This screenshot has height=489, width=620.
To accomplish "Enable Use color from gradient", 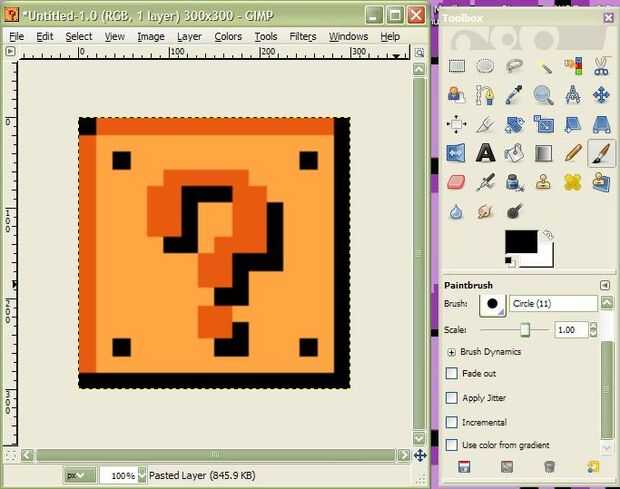I will pos(452,445).
